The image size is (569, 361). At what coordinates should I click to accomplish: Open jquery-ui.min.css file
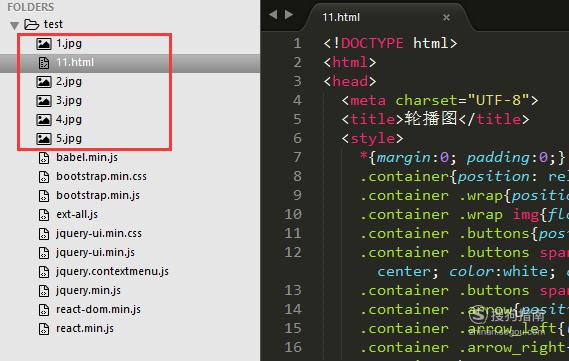pyautogui.click(x=99, y=233)
